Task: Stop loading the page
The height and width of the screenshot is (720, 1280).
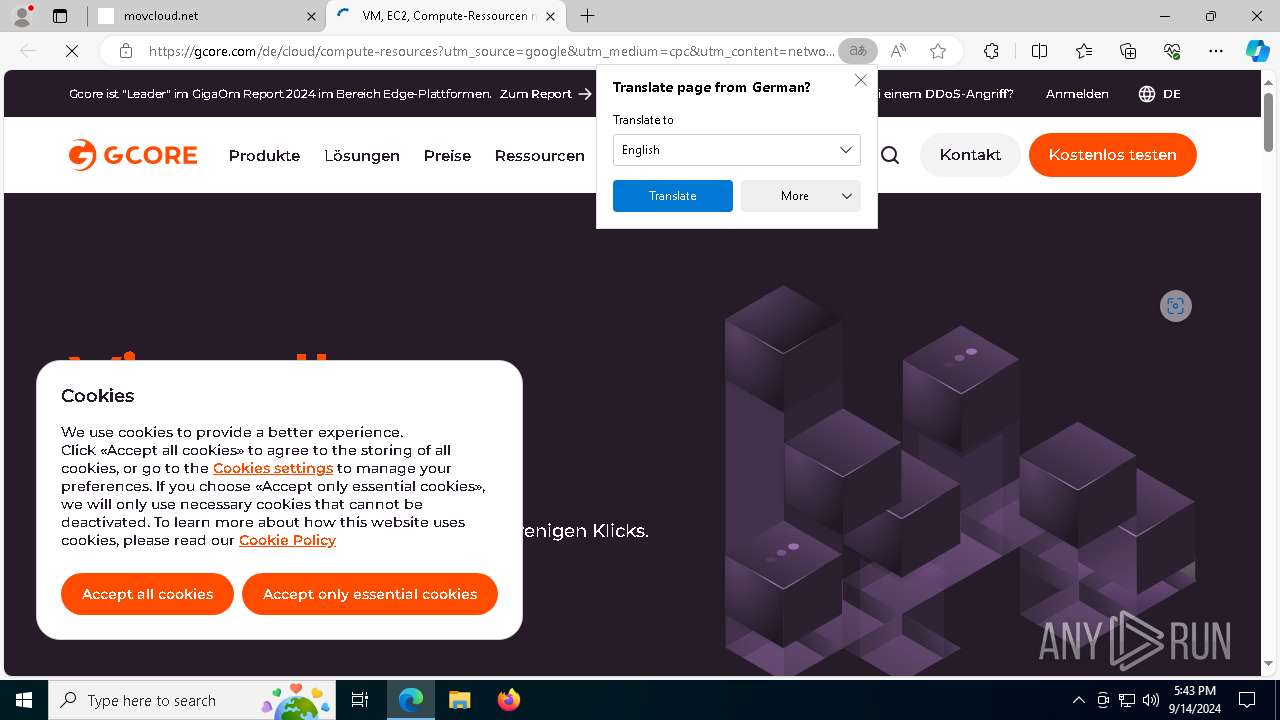Action: tap(72, 51)
